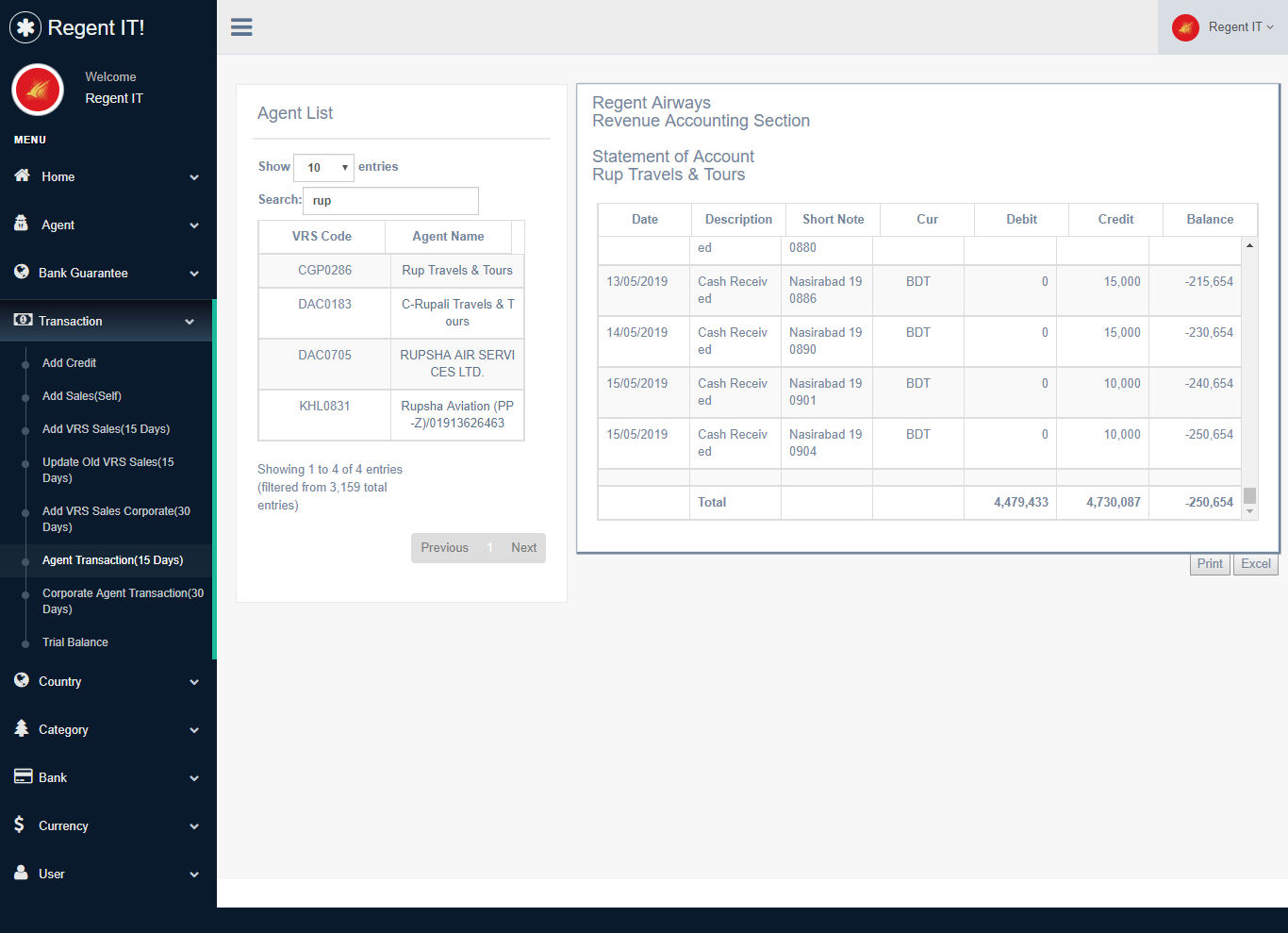1288x933 pixels.
Task: Focus the agent Search input field
Action: point(390,201)
